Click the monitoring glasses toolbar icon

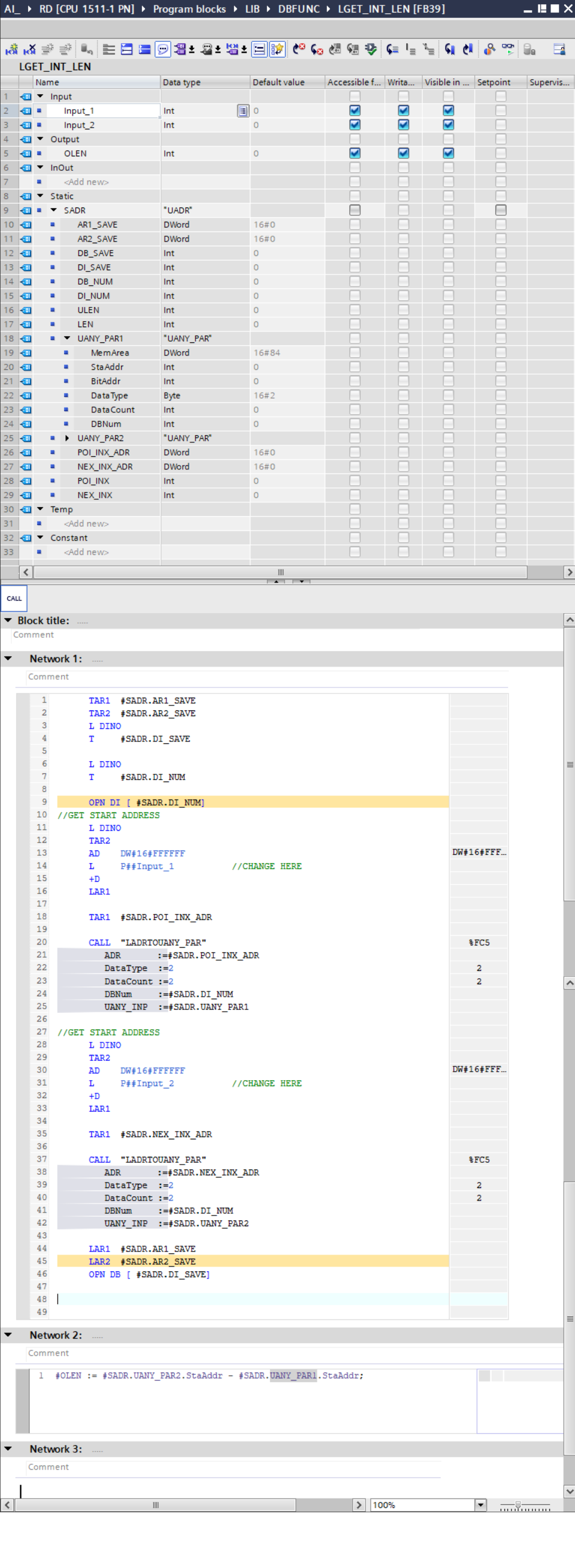pyautogui.click(x=508, y=49)
